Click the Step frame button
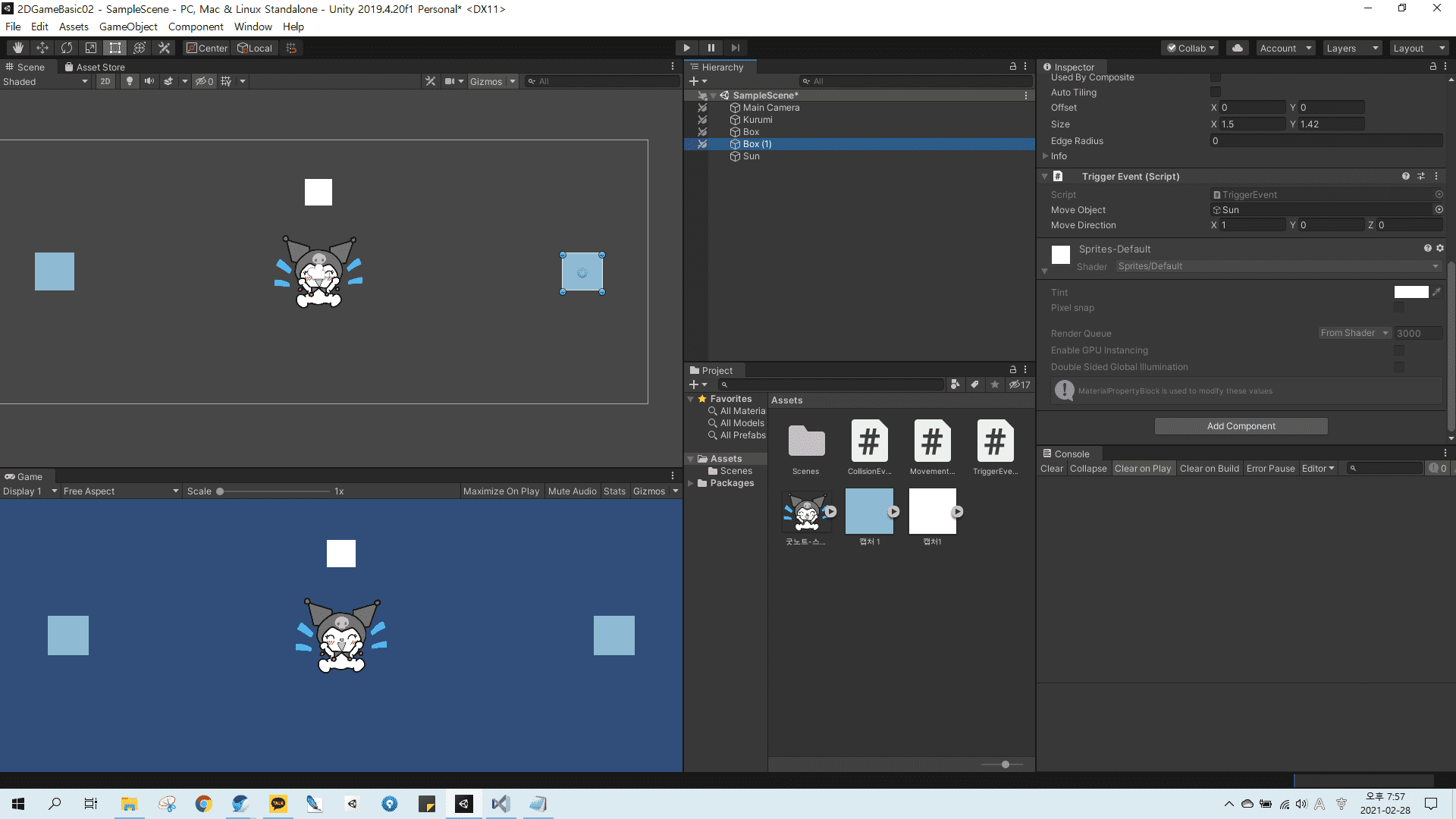Screen dimensions: 1456x819 pyautogui.click(x=736, y=48)
